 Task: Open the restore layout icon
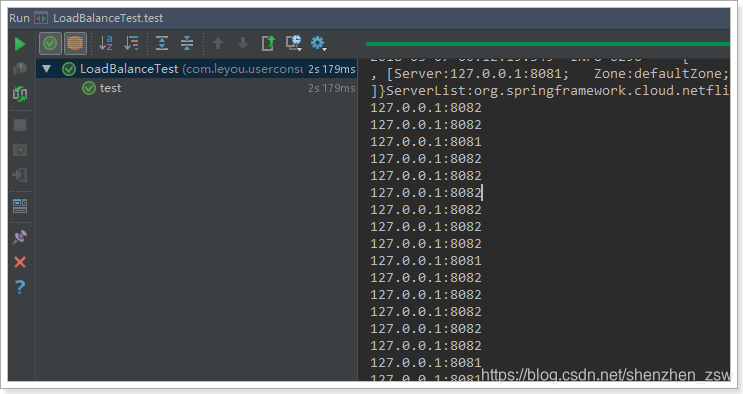click(20, 206)
